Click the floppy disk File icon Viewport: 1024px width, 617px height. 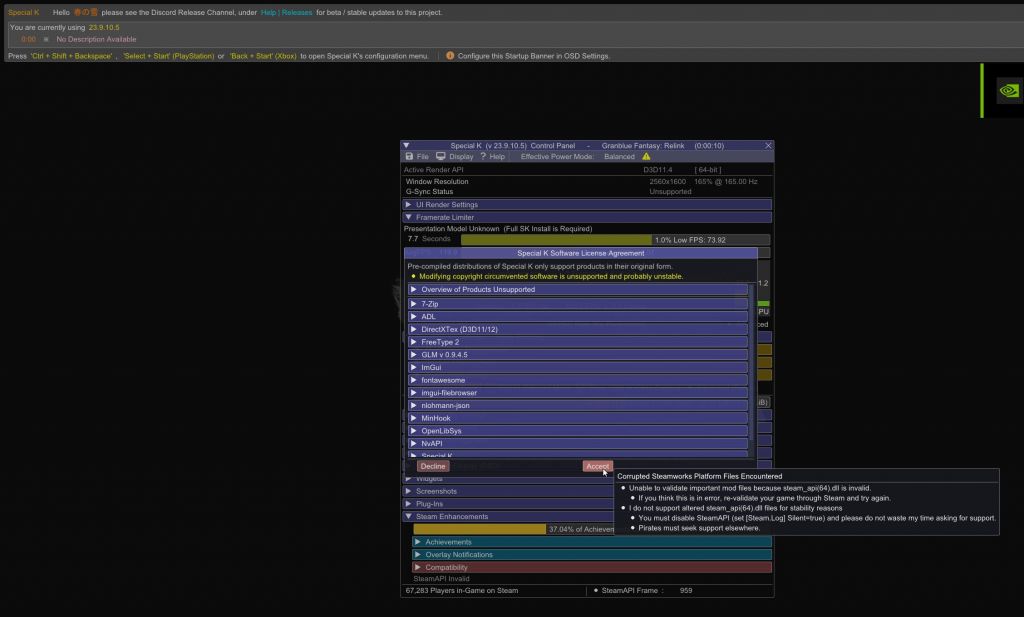coord(408,157)
